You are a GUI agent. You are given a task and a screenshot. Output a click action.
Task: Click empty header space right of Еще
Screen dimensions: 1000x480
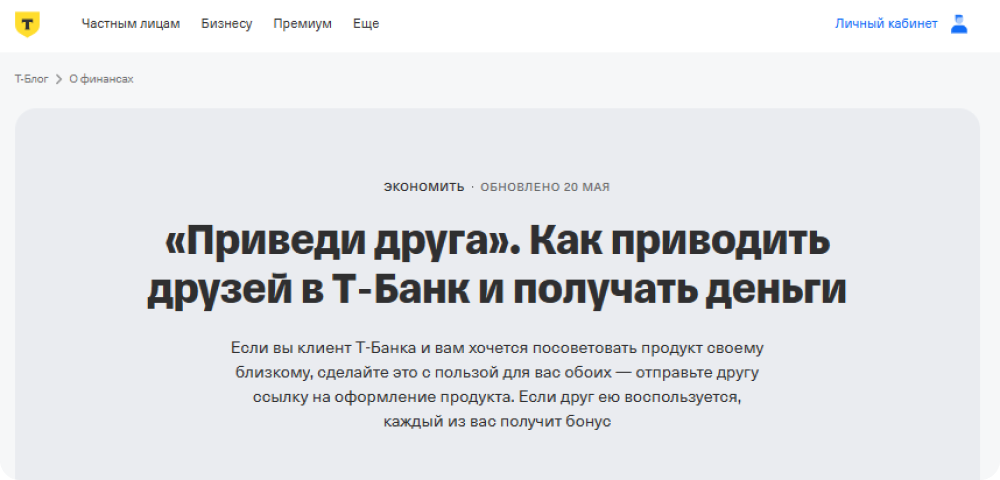(600, 24)
